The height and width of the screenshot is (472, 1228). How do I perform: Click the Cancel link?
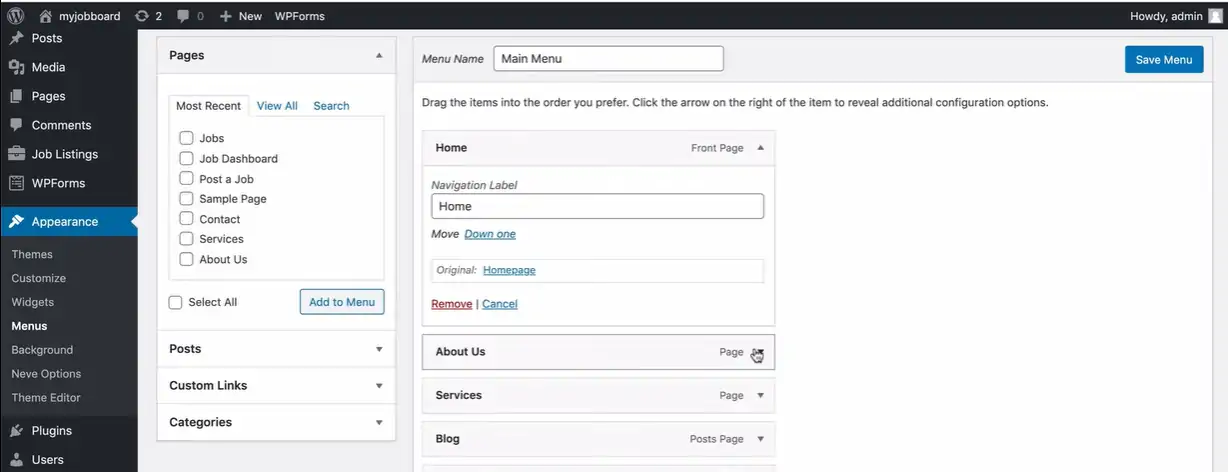point(500,304)
